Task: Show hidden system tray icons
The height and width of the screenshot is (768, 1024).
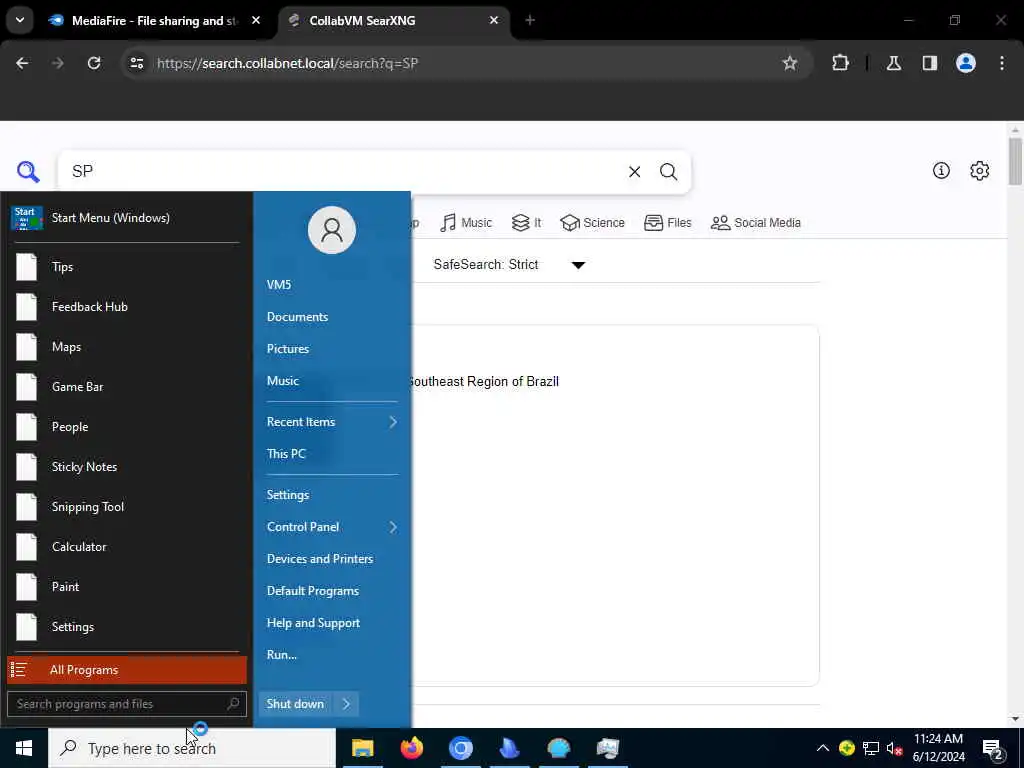Action: coord(823,748)
